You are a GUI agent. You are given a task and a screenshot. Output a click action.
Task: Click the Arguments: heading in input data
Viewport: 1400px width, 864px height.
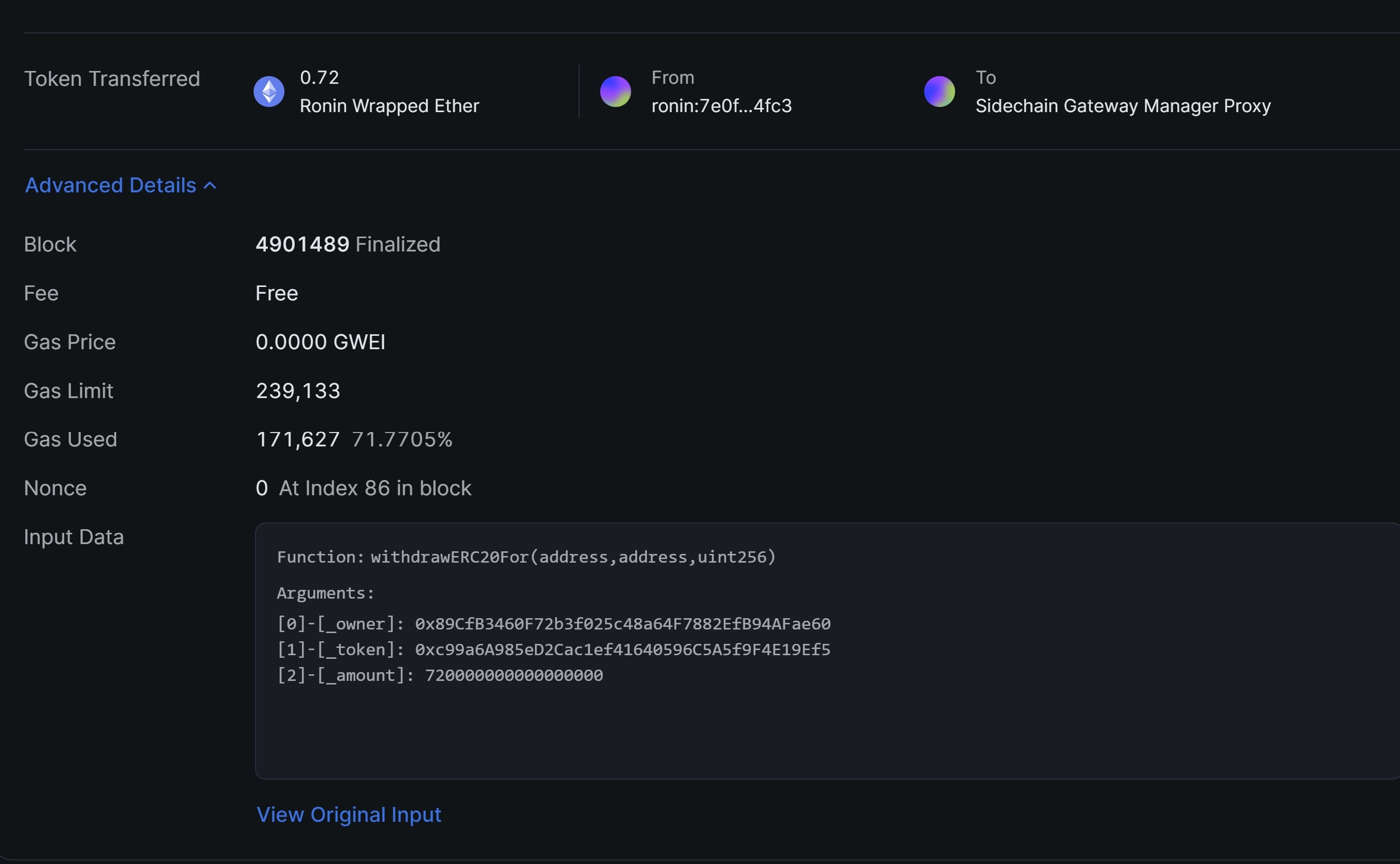(325, 593)
